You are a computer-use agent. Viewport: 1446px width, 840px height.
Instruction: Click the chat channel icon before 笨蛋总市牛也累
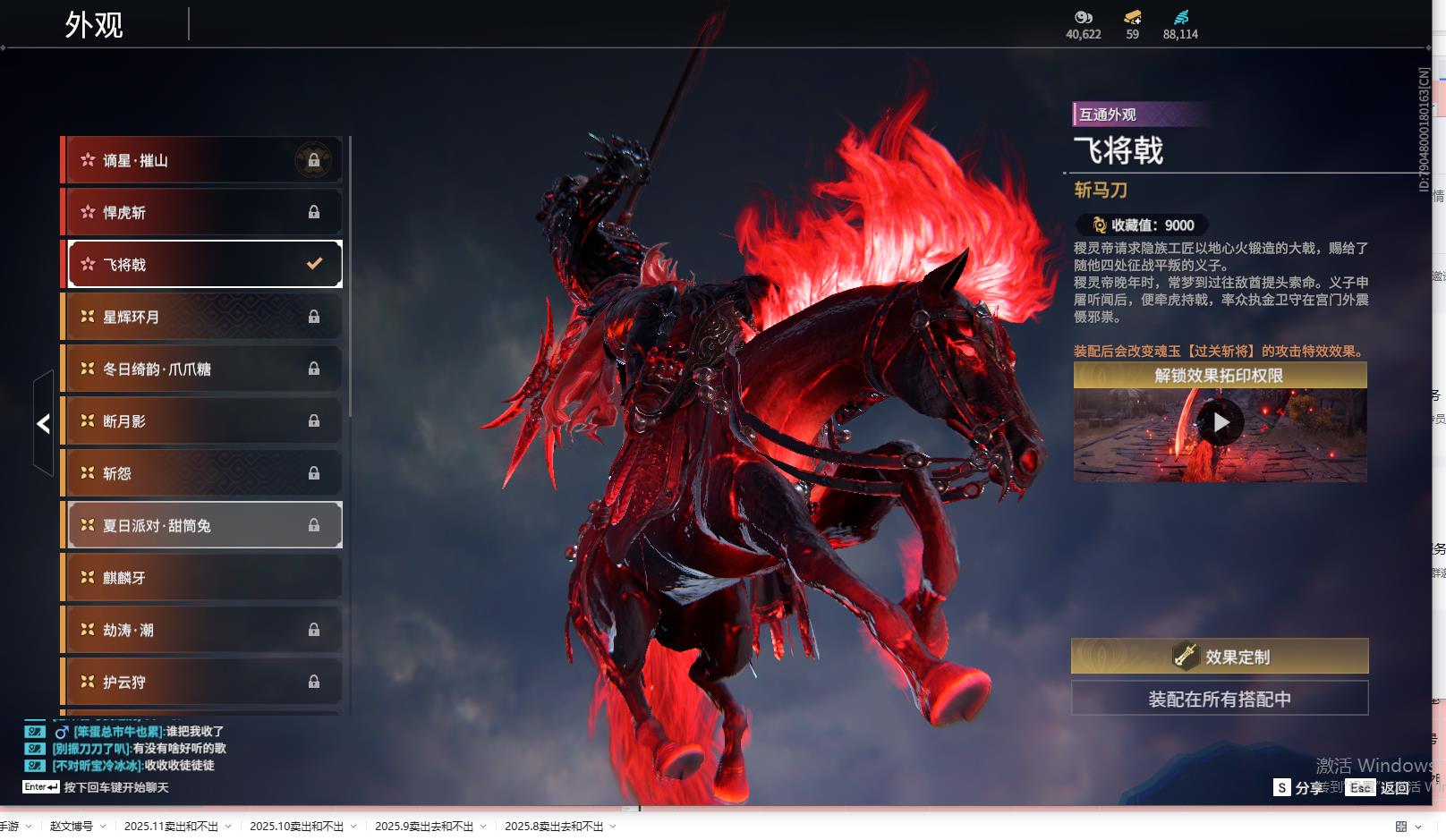coord(34,732)
